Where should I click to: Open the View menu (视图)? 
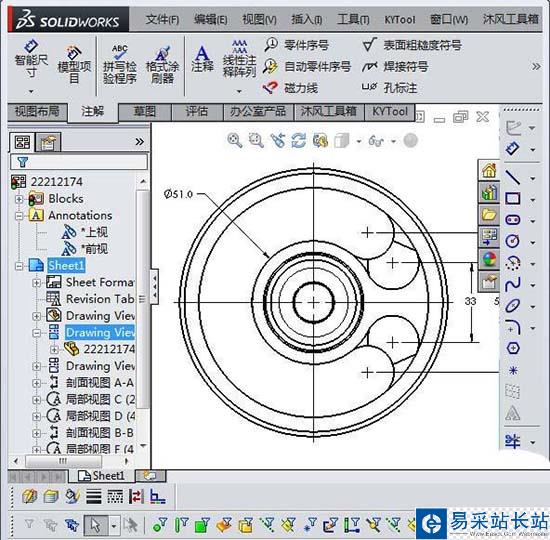[x=259, y=19]
